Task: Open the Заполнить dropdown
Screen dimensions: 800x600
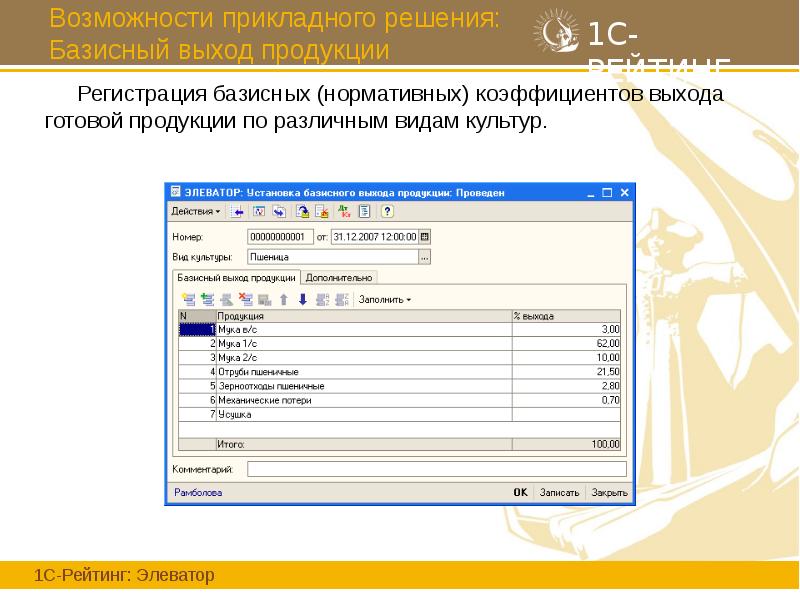Action: click(x=383, y=300)
